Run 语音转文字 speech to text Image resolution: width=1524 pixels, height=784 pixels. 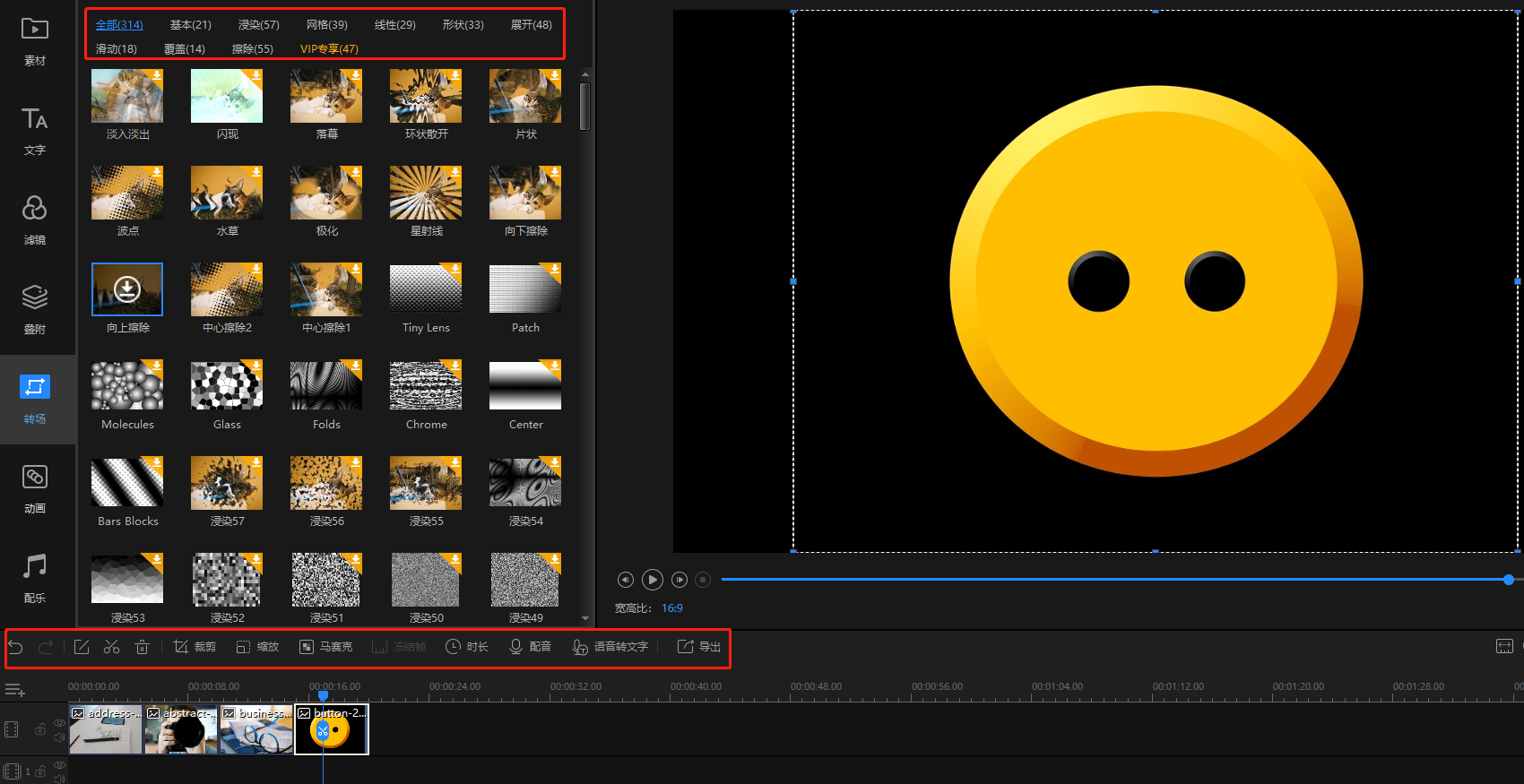tap(610, 647)
